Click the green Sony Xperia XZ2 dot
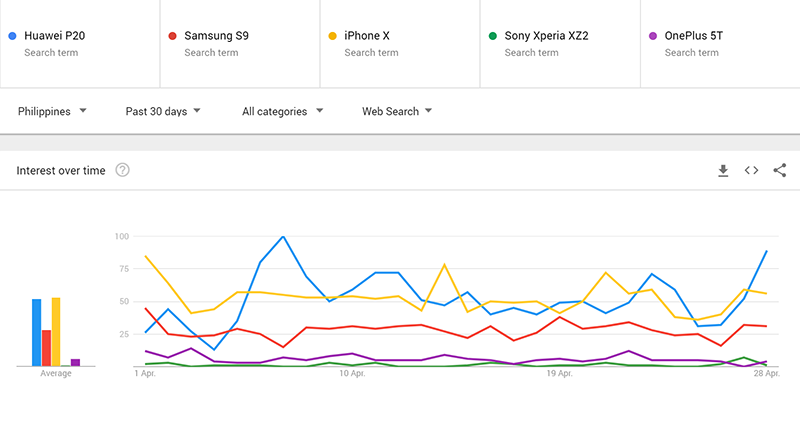Screen dimensions: 800x425 [x=492, y=36]
